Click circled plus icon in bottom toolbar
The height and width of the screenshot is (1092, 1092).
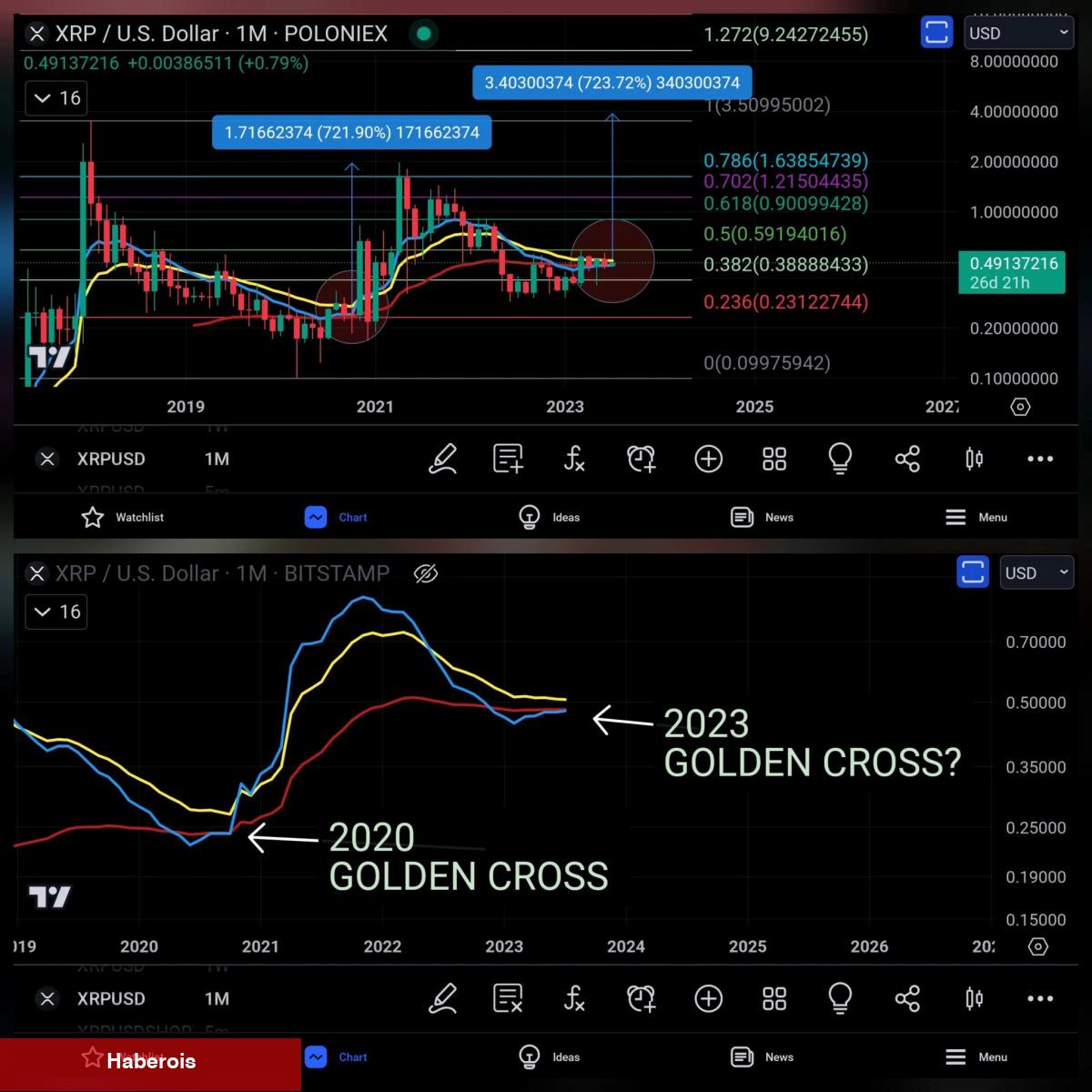click(708, 998)
